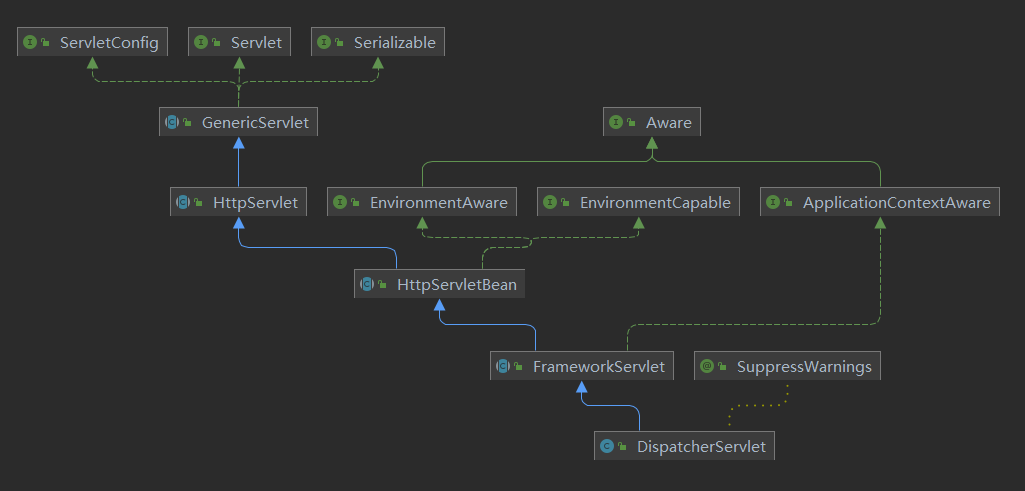The height and width of the screenshot is (491, 1025).
Task: Click the public visibility lock icon on SuppressWarnings
Action: [x=722, y=367]
